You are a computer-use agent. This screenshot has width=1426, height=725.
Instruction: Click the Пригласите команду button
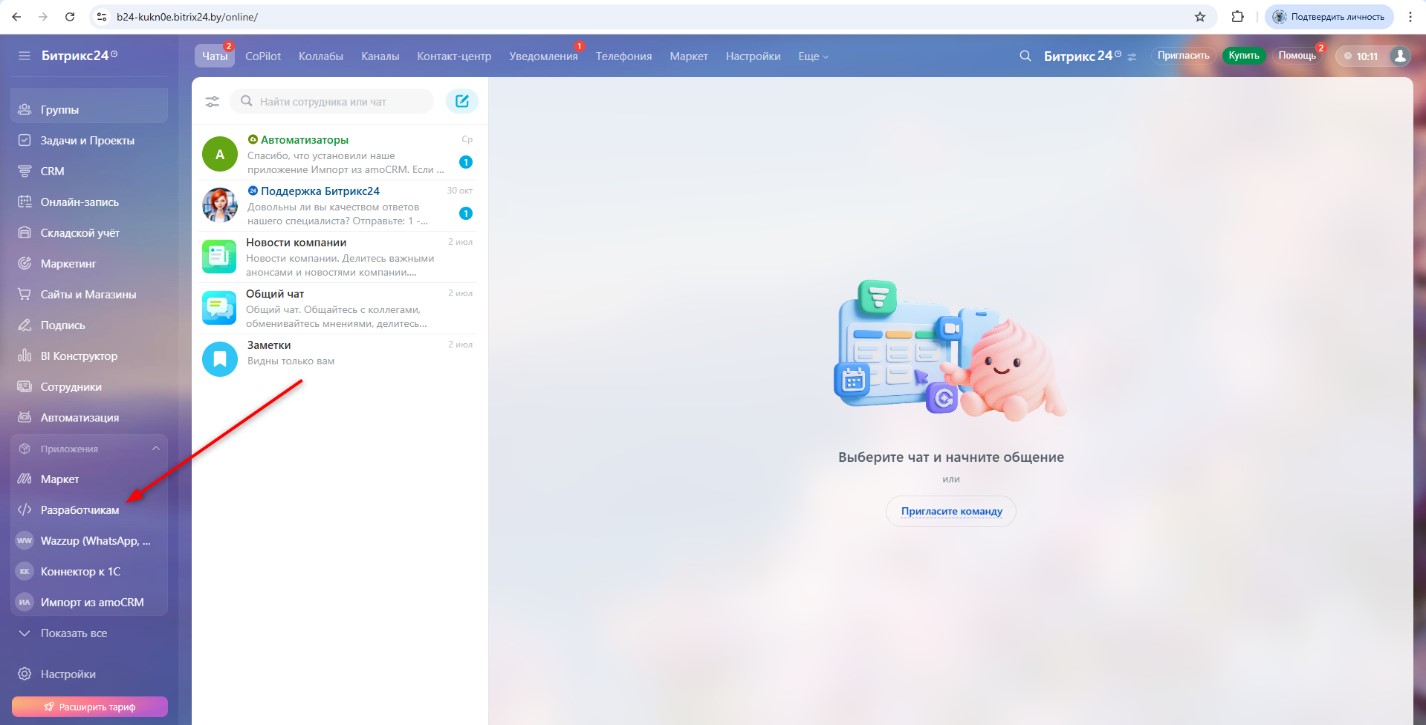tap(950, 511)
